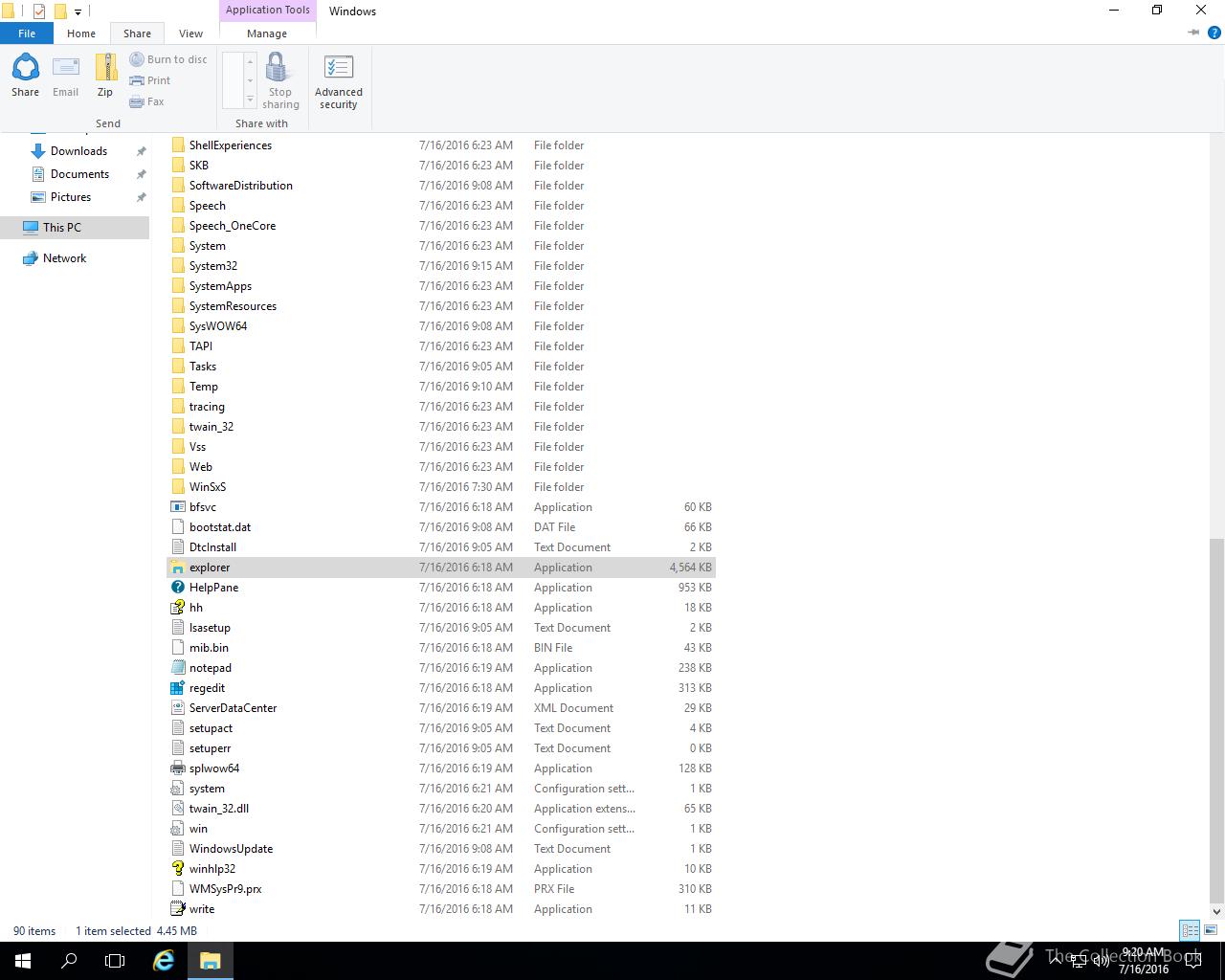Click the taskbar Search icon
This screenshot has width=1225, height=980.
point(69,961)
